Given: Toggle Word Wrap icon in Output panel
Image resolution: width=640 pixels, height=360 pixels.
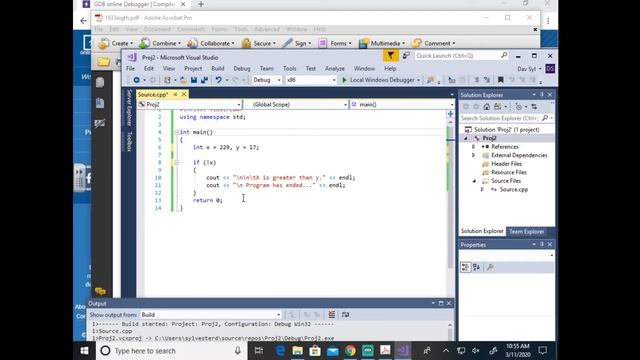Looking at the screenshot, I should [346, 314].
